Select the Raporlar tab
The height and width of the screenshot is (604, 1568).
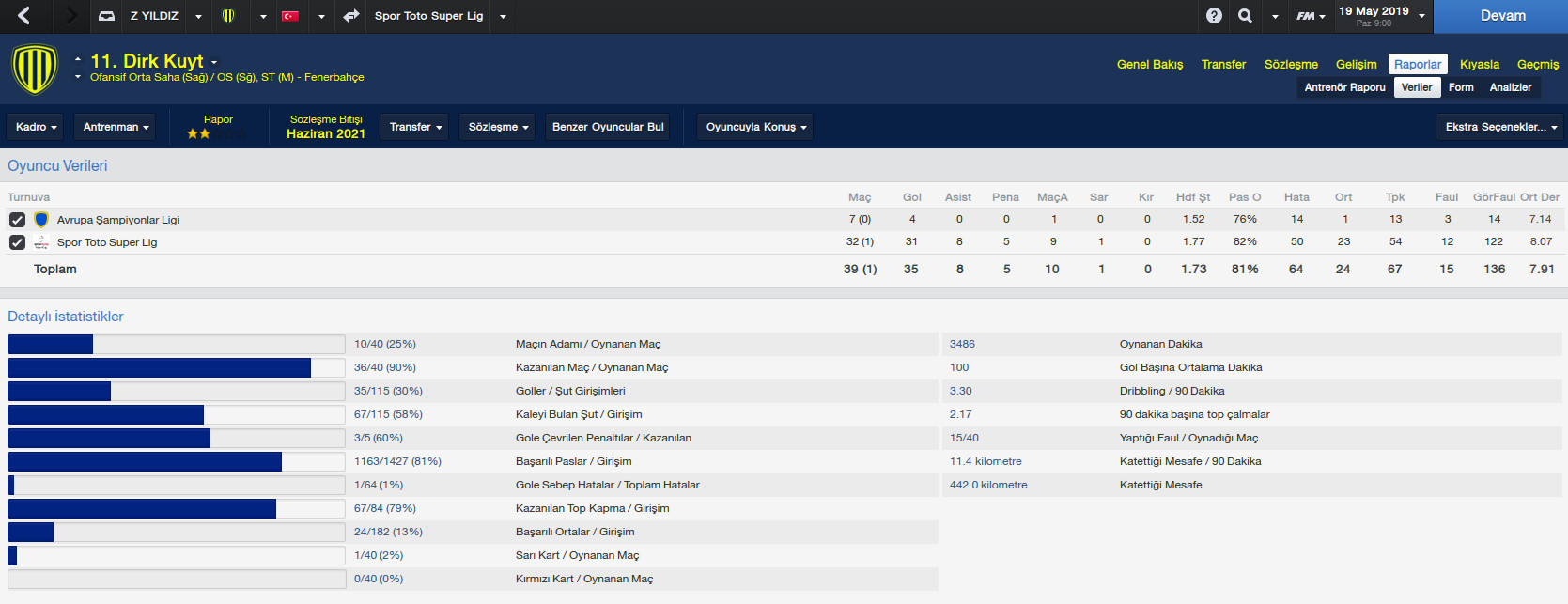point(1418,64)
